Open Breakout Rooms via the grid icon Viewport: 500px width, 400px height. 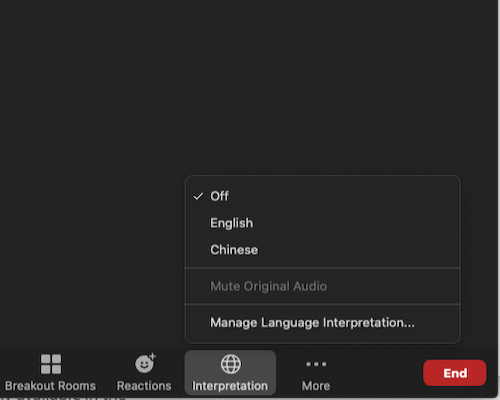[51, 364]
